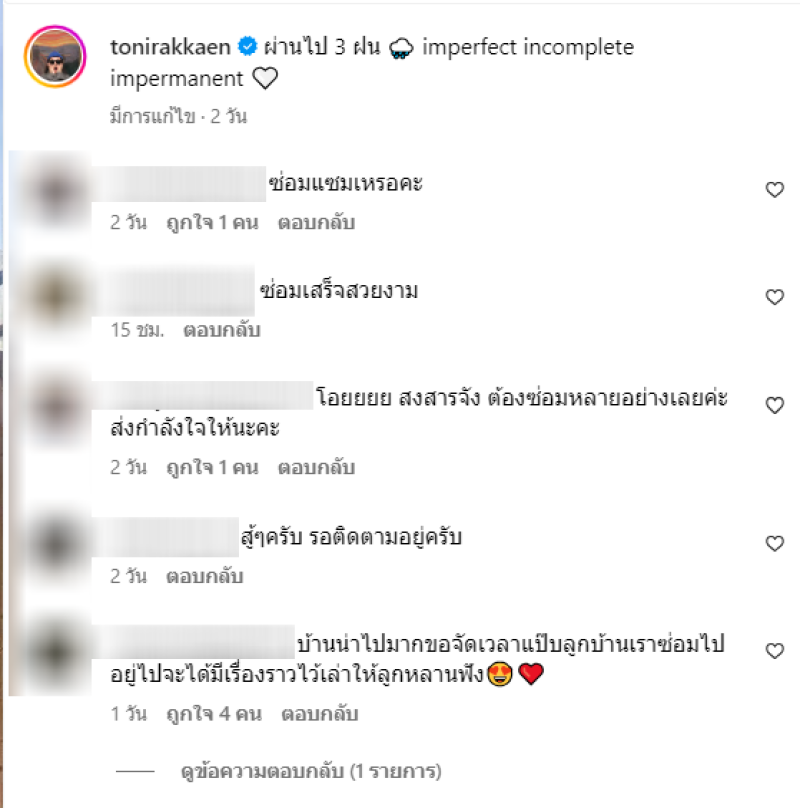Like the บ้านน่าไปมาก comment via heart icon
Image resolution: width=800 pixels, height=808 pixels.
click(x=774, y=651)
